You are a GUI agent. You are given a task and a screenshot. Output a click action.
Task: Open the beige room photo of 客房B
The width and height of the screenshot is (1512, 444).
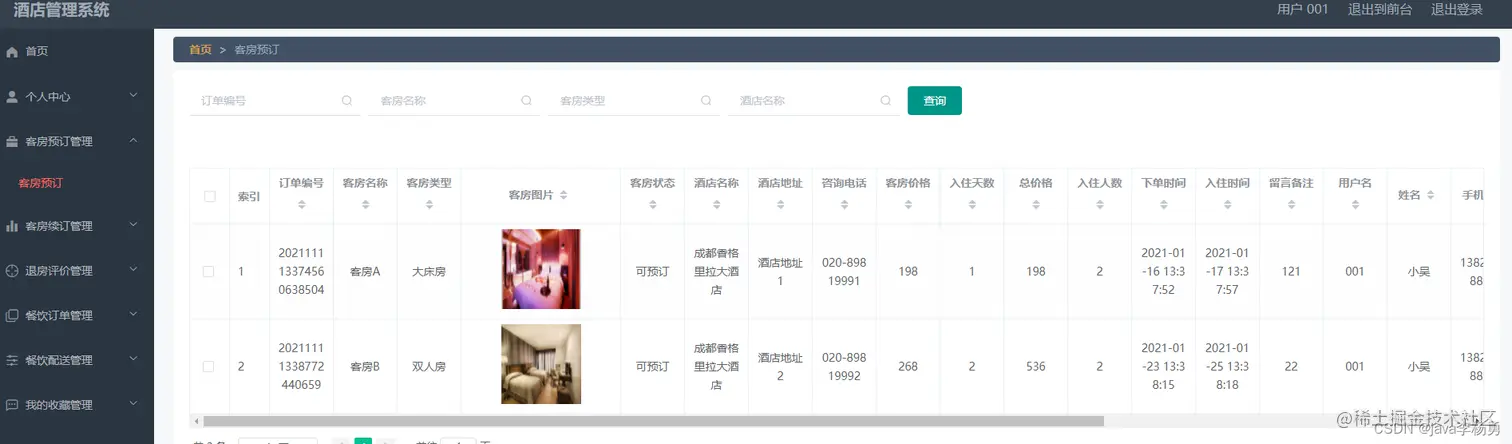541,364
